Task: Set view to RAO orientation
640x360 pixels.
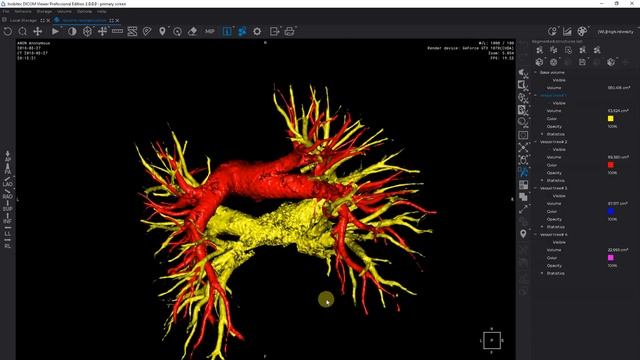Action: click(8, 193)
